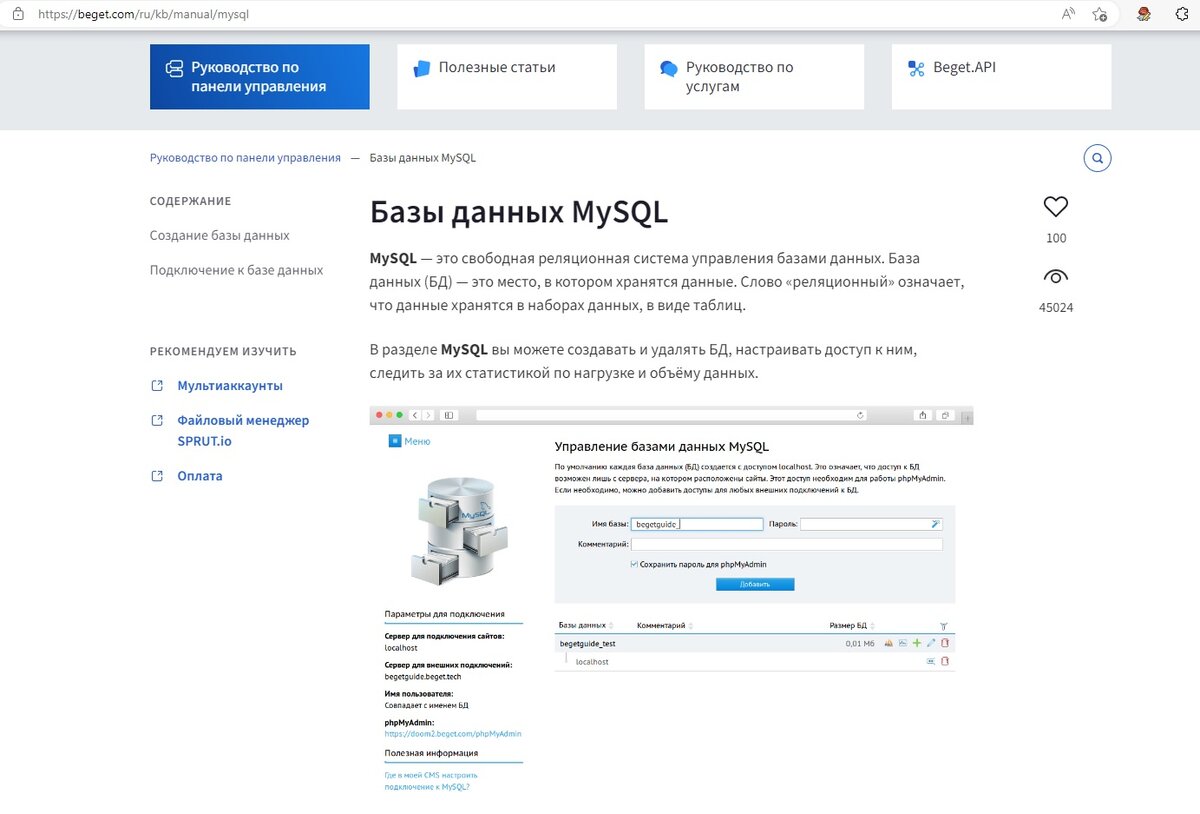Viewport: 1200px width, 814px height.
Task: Click the chat bubbles icon beside Руководство по услугам
Action: click(x=669, y=68)
